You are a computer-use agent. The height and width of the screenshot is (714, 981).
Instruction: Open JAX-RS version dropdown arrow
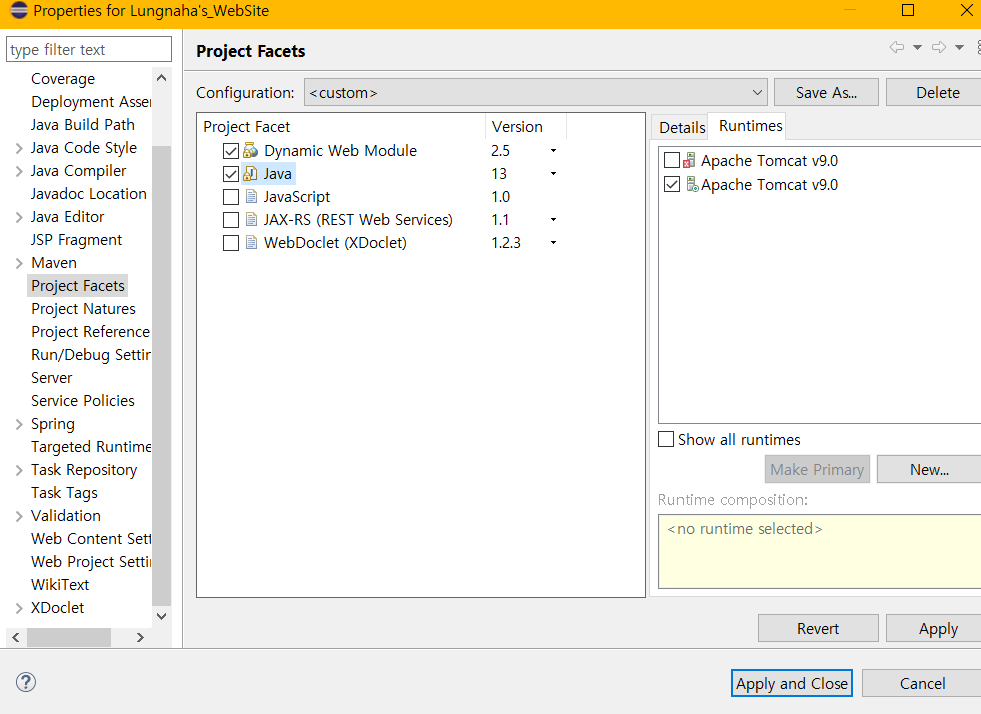pos(553,220)
